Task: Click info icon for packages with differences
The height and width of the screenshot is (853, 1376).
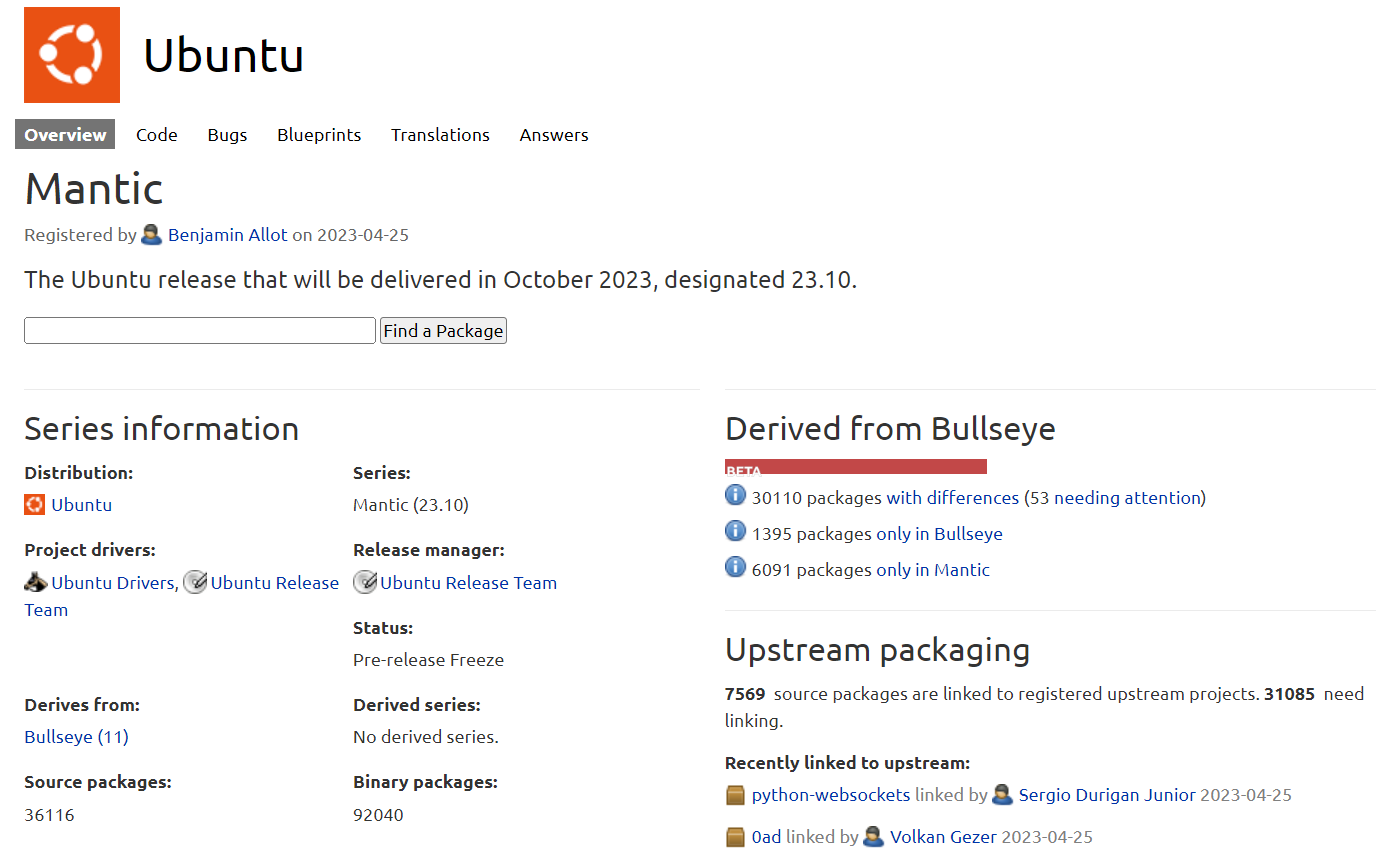Action: pos(736,496)
